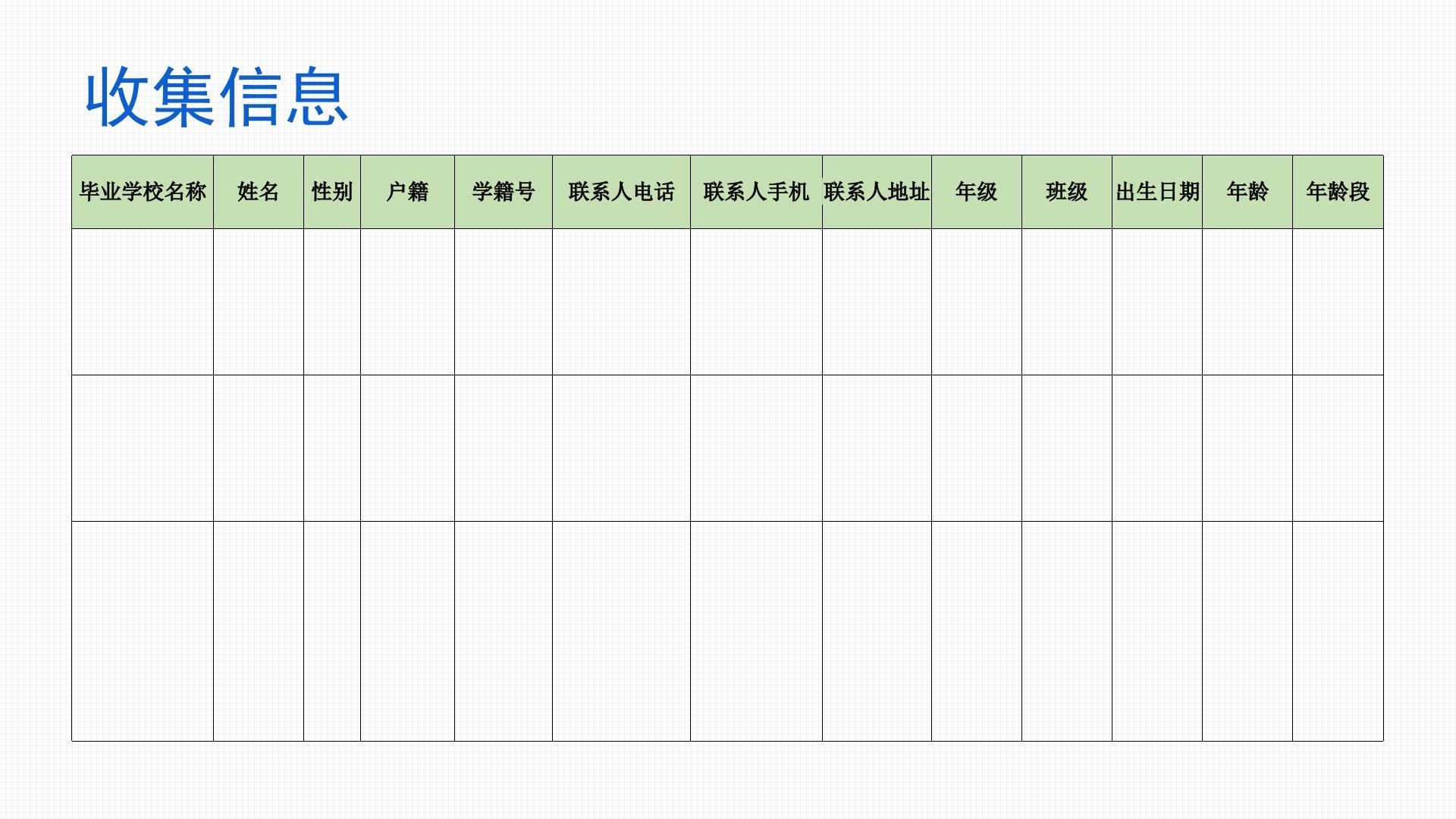Select last-row blank cell under 年龄段

coord(1338,631)
